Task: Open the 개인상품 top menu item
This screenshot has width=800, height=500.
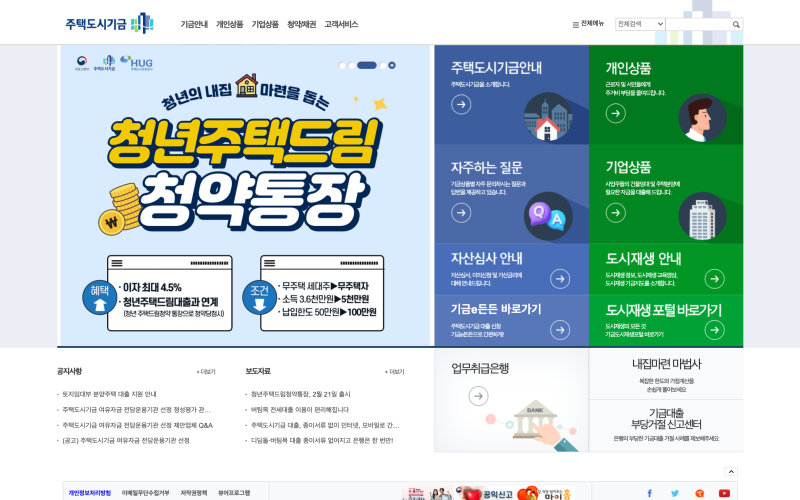Action: 230,24
